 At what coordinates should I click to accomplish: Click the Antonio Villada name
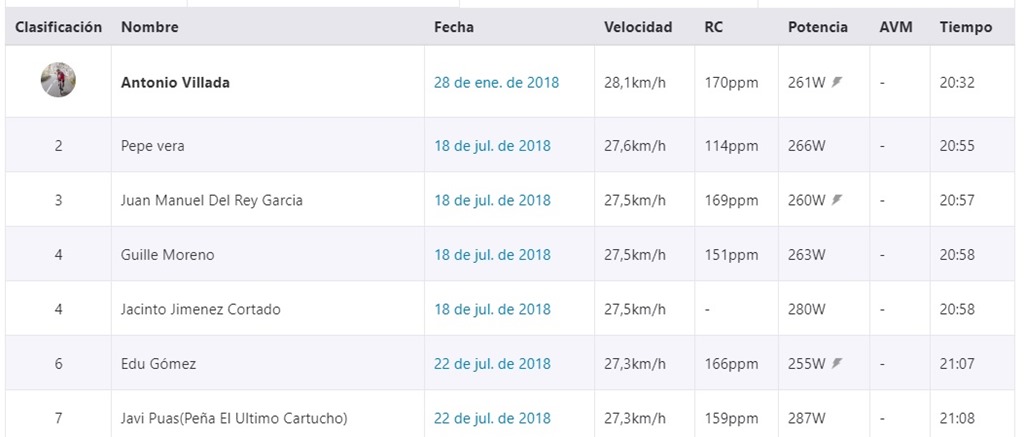tap(175, 83)
